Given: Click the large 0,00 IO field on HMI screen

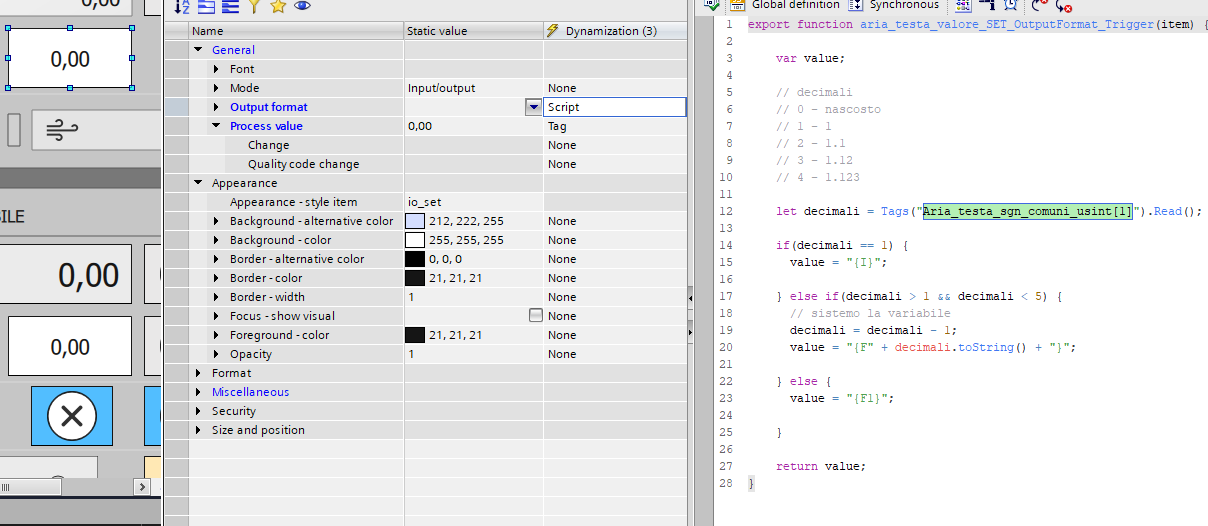Looking at the screenshot, I should [68, 274].
